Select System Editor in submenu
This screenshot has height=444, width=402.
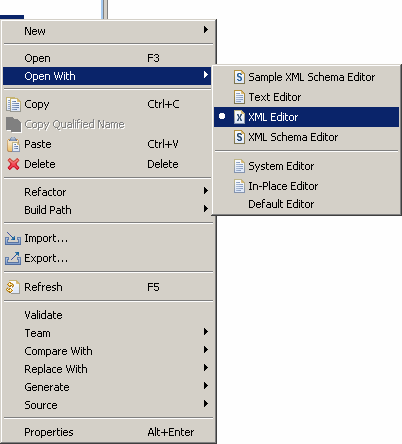click(x=306, y=166)
